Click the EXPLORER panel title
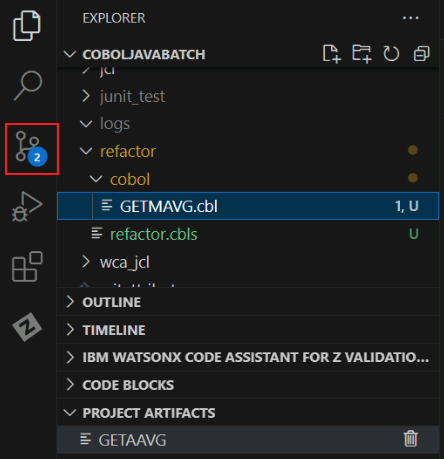This screenshot has height=459, width=444. pyautogui.click(x=114, y=18)
